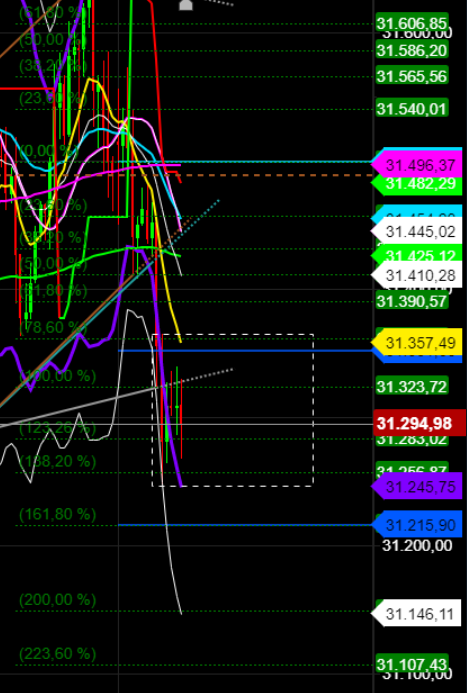Select the white price tag 31.410,28
Viewport: 467px width, 693px height.
(x=417, y=275)
